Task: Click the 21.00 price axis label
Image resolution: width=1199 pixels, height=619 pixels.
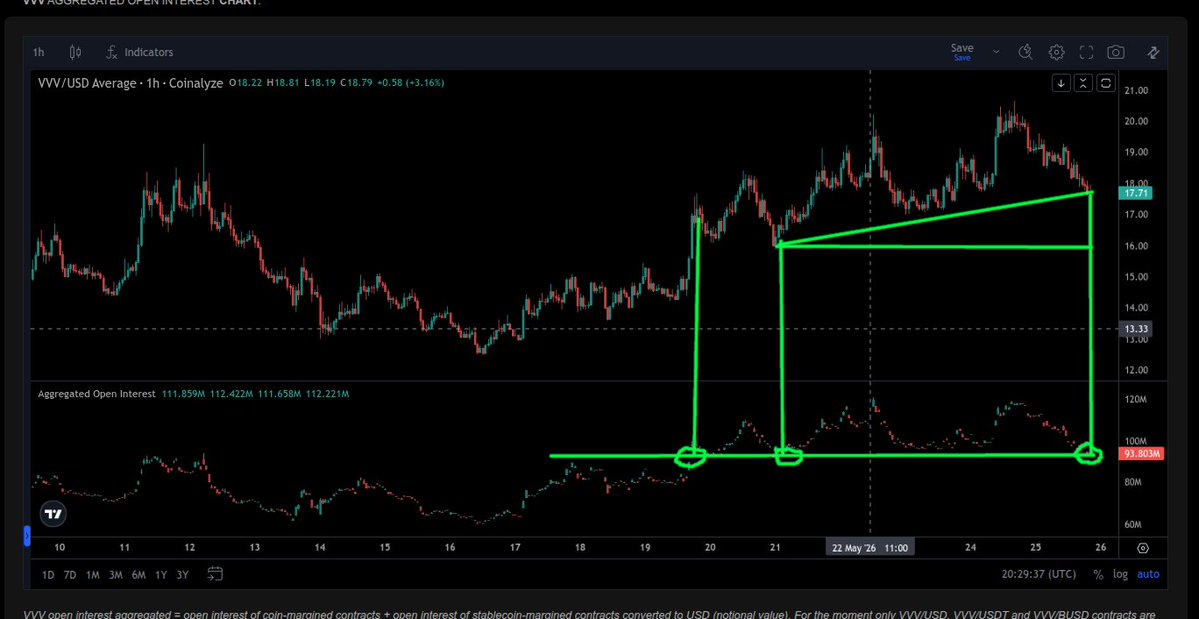Action: click(1137, 90)
